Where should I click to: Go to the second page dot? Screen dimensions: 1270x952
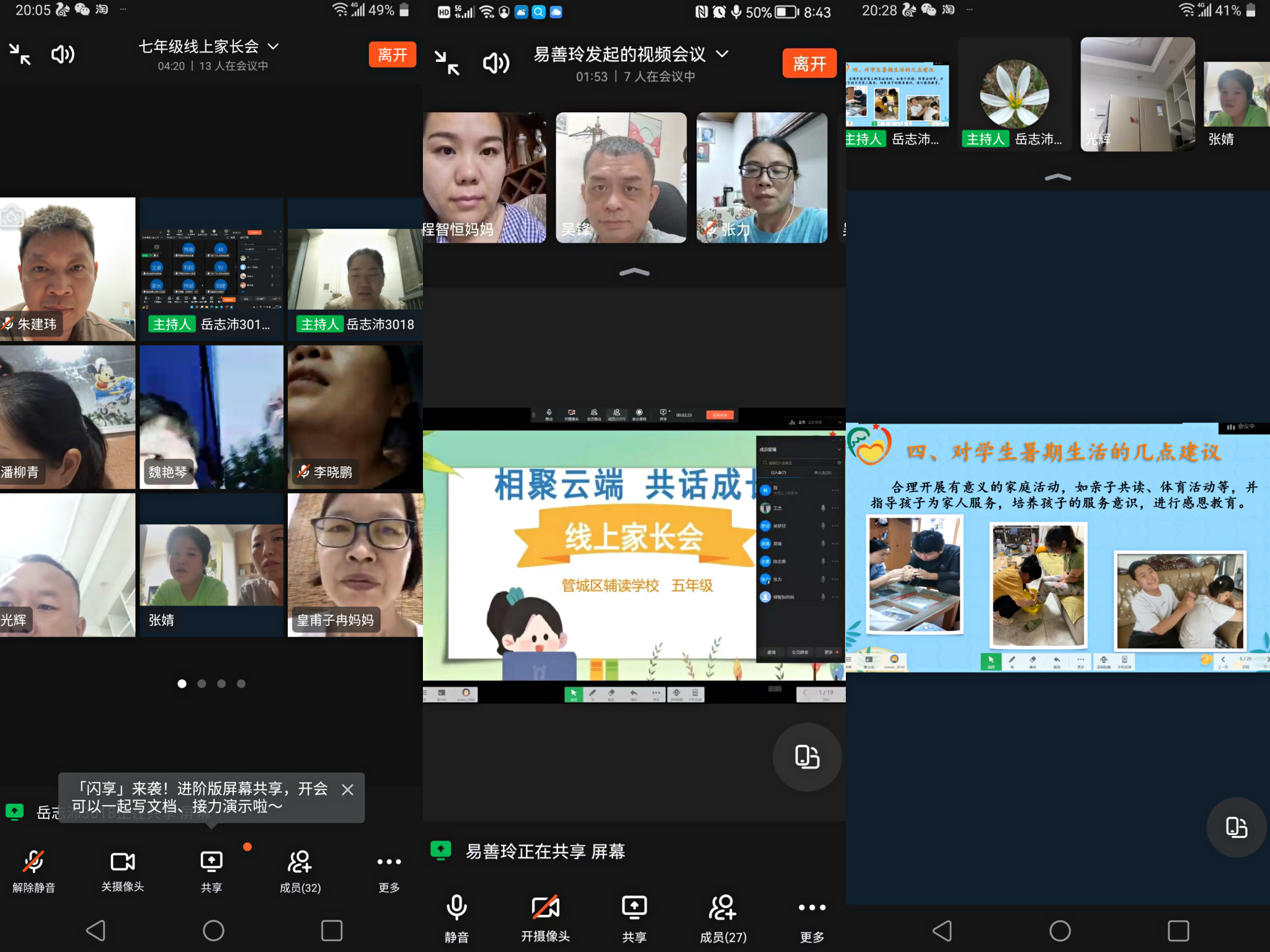pyautogui.click(x=202, y=684)
